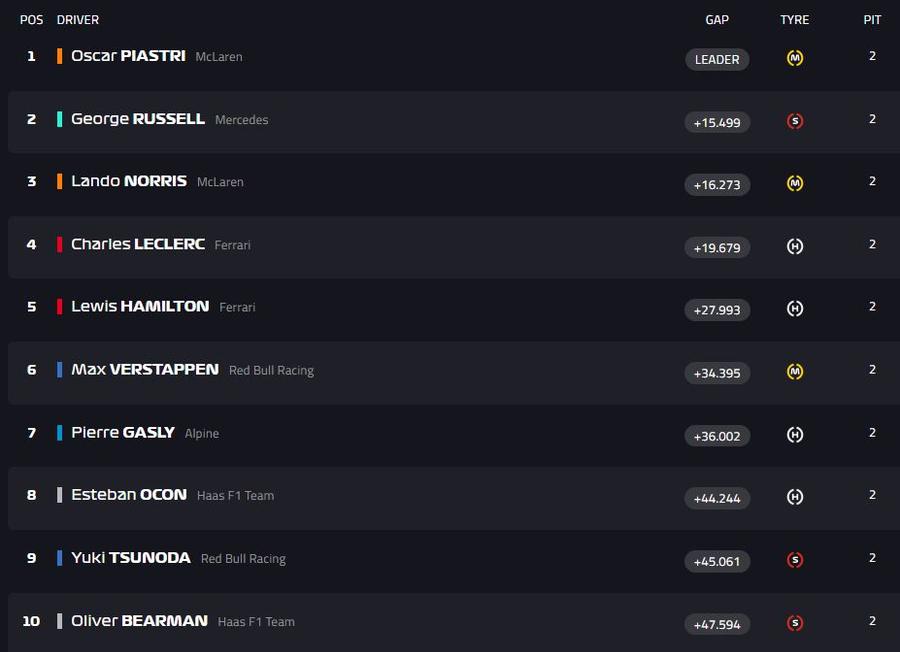Click Ocon's hard tyre icon
The image size is (900, 652).
point(794,497)
